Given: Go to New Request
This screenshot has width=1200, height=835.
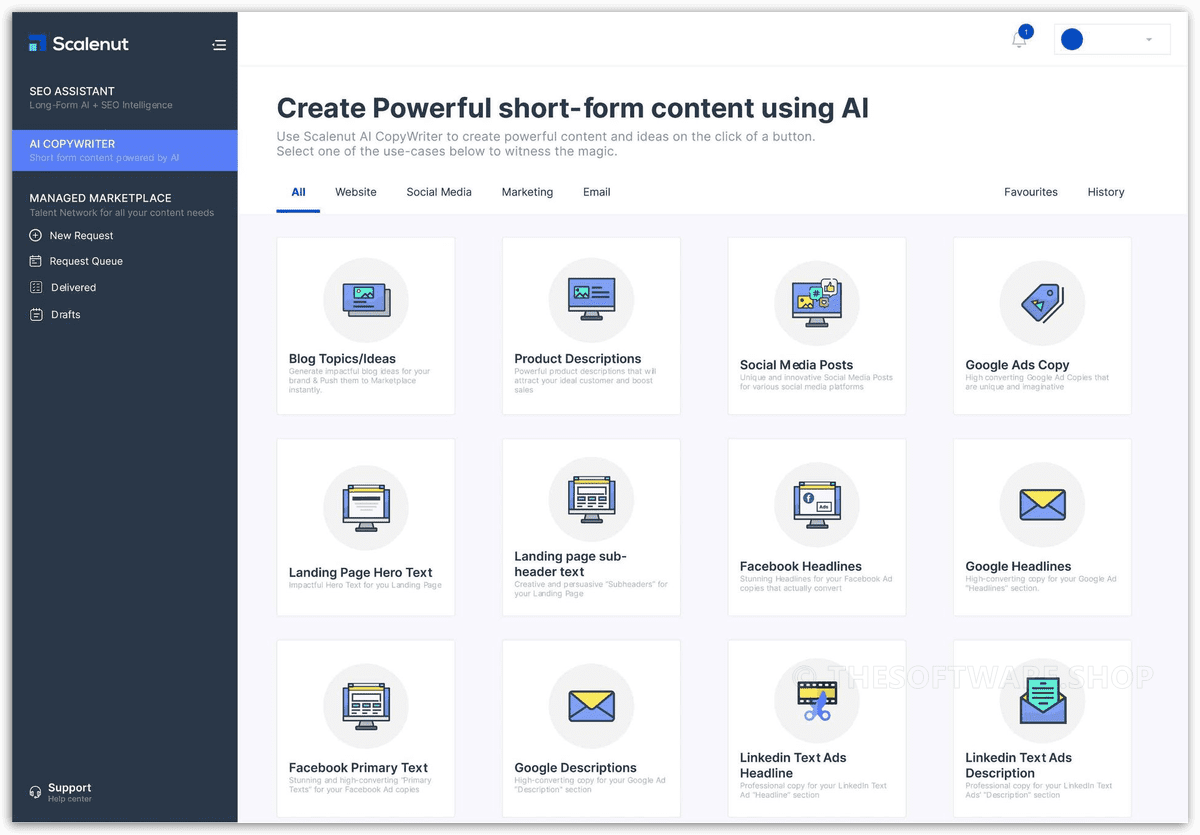Looking at the screenshot, I should [x=81, y=236].
